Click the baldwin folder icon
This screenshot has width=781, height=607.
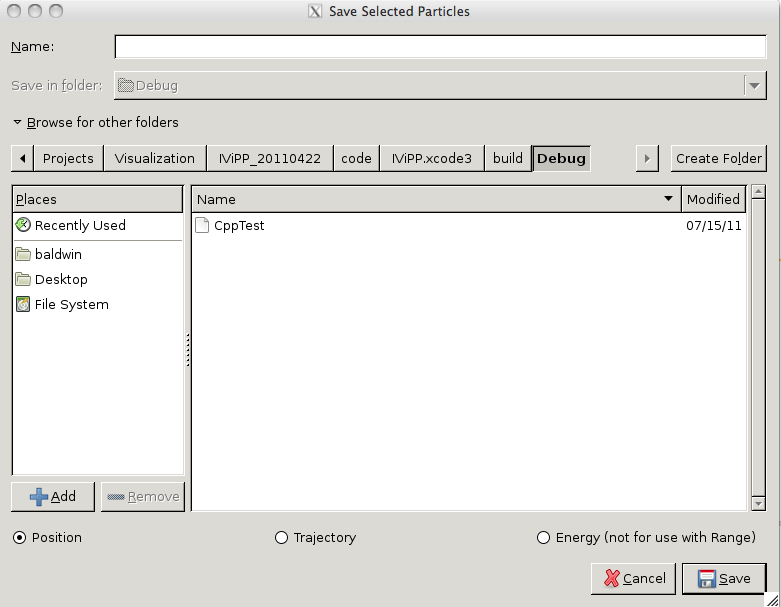(x=23, y=254)
